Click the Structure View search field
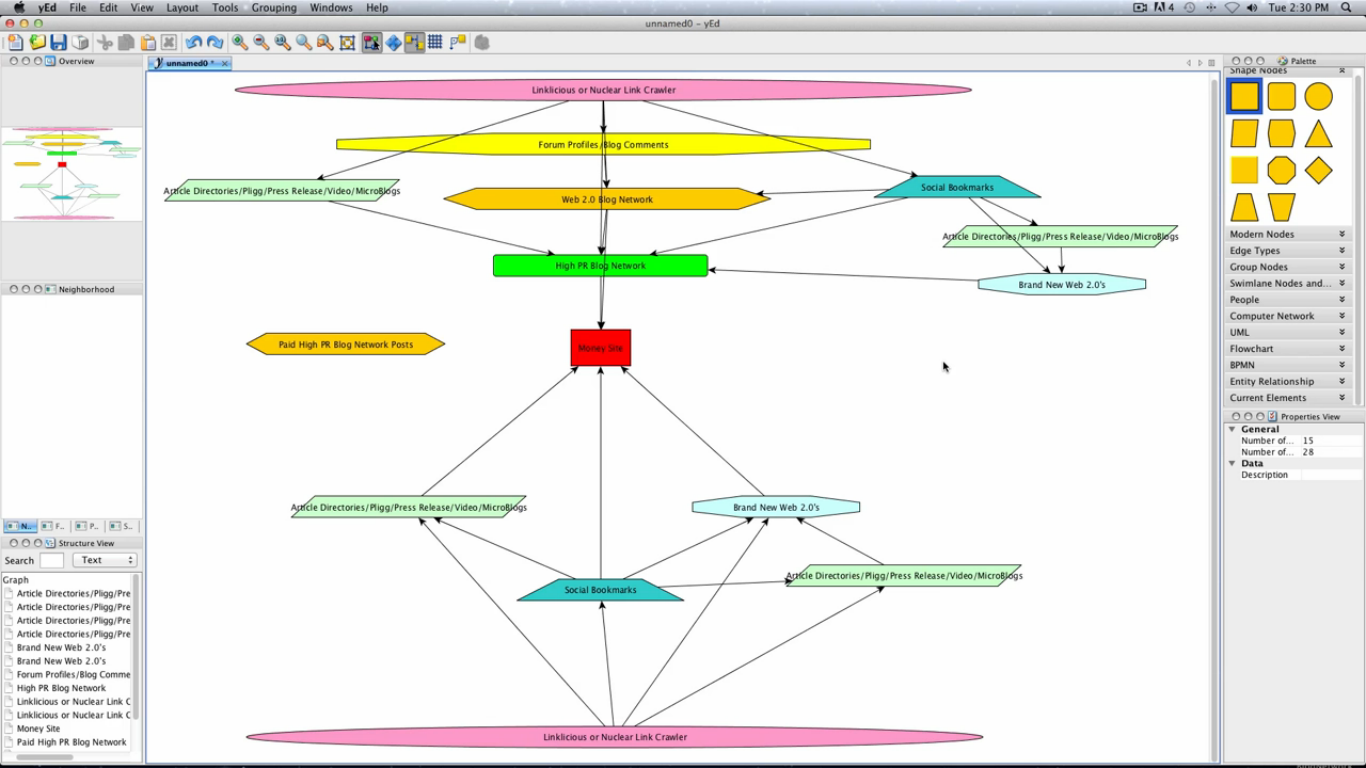This screenshot has width=1366, height=768. coord(52,561)
